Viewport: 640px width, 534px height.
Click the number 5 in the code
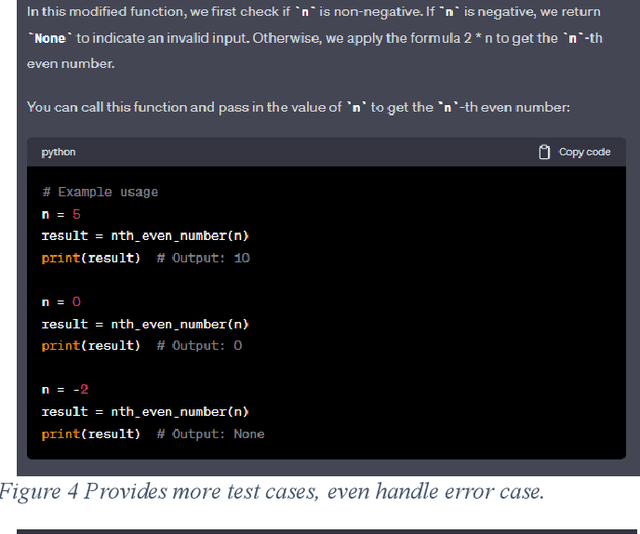tap(77, 214)
